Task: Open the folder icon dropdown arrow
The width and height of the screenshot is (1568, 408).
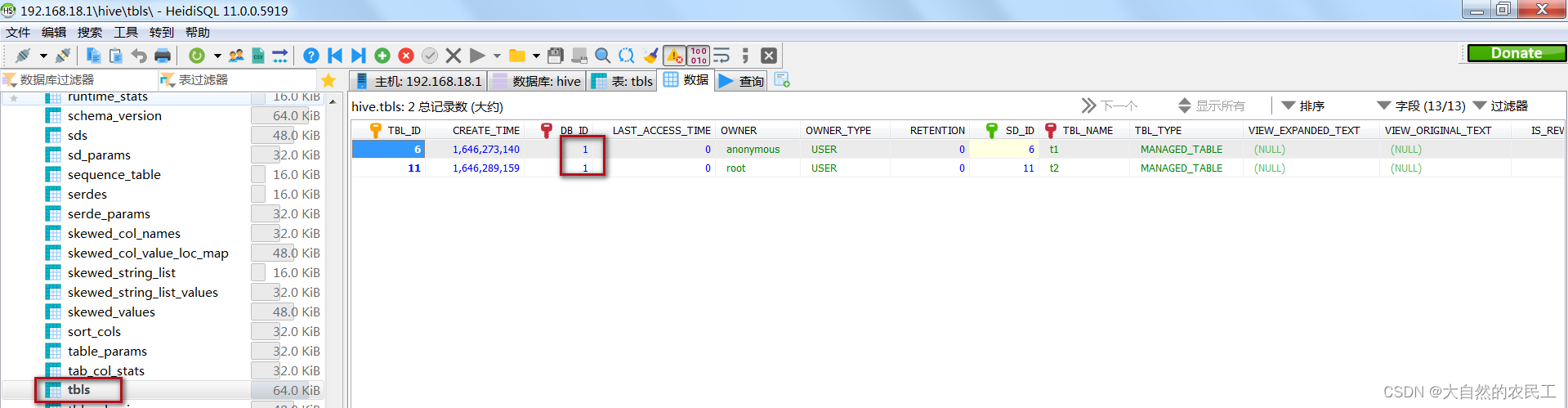Action: [x=536, y=56]
